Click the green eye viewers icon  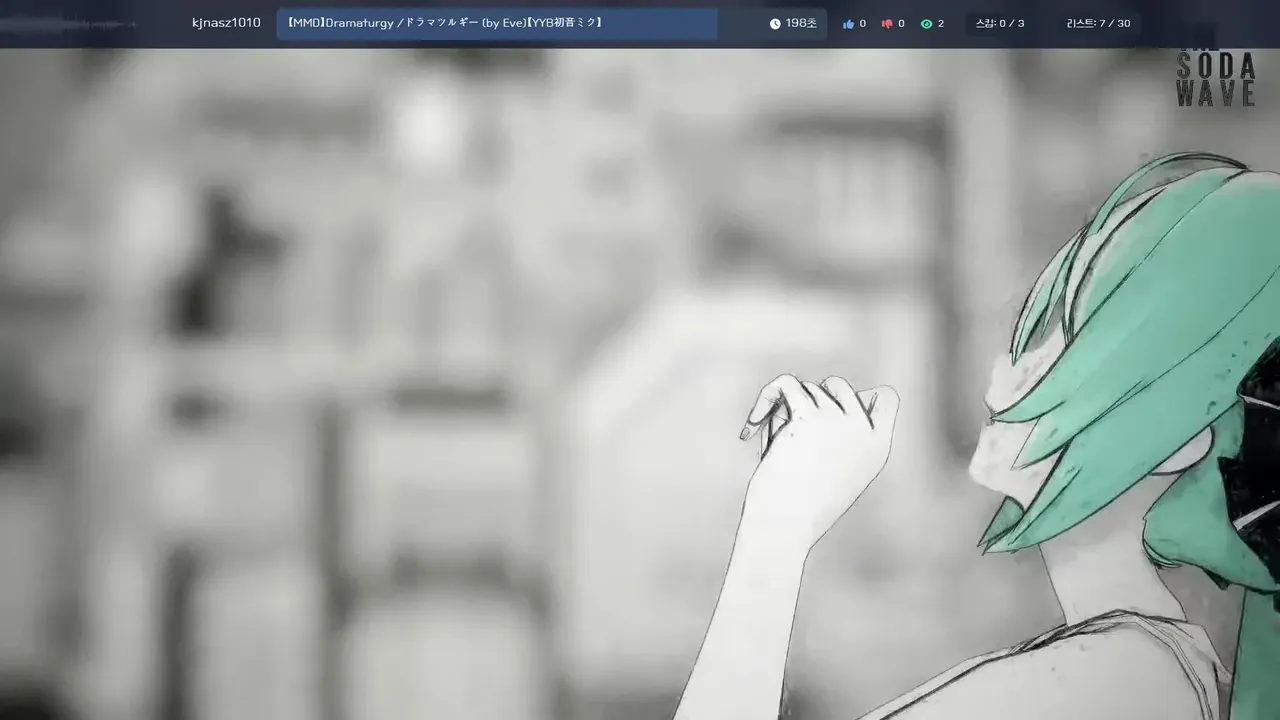926,24
